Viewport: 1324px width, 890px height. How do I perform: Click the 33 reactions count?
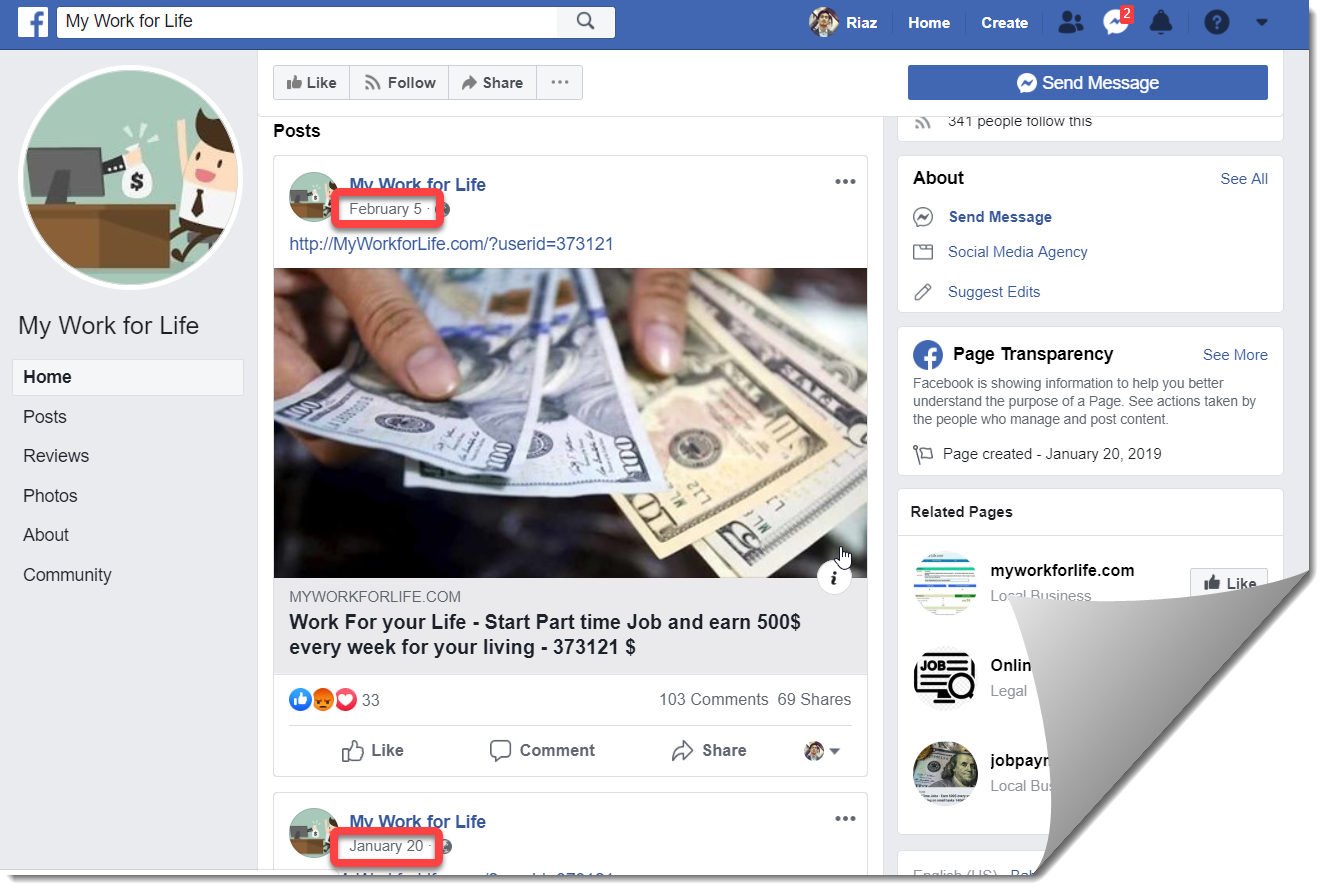(371, 700)
